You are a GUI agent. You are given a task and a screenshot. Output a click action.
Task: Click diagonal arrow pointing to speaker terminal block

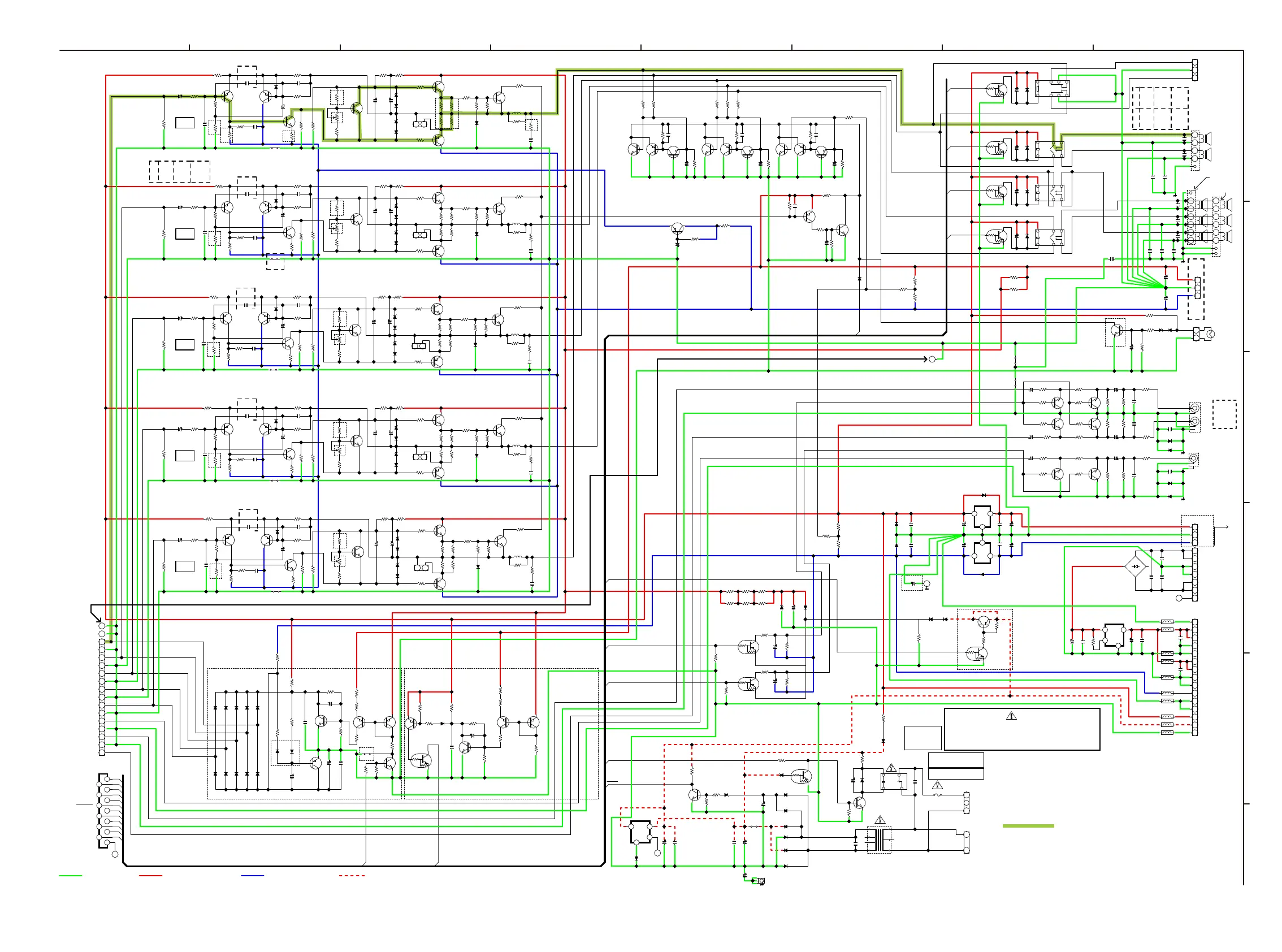pos(1201,184)
